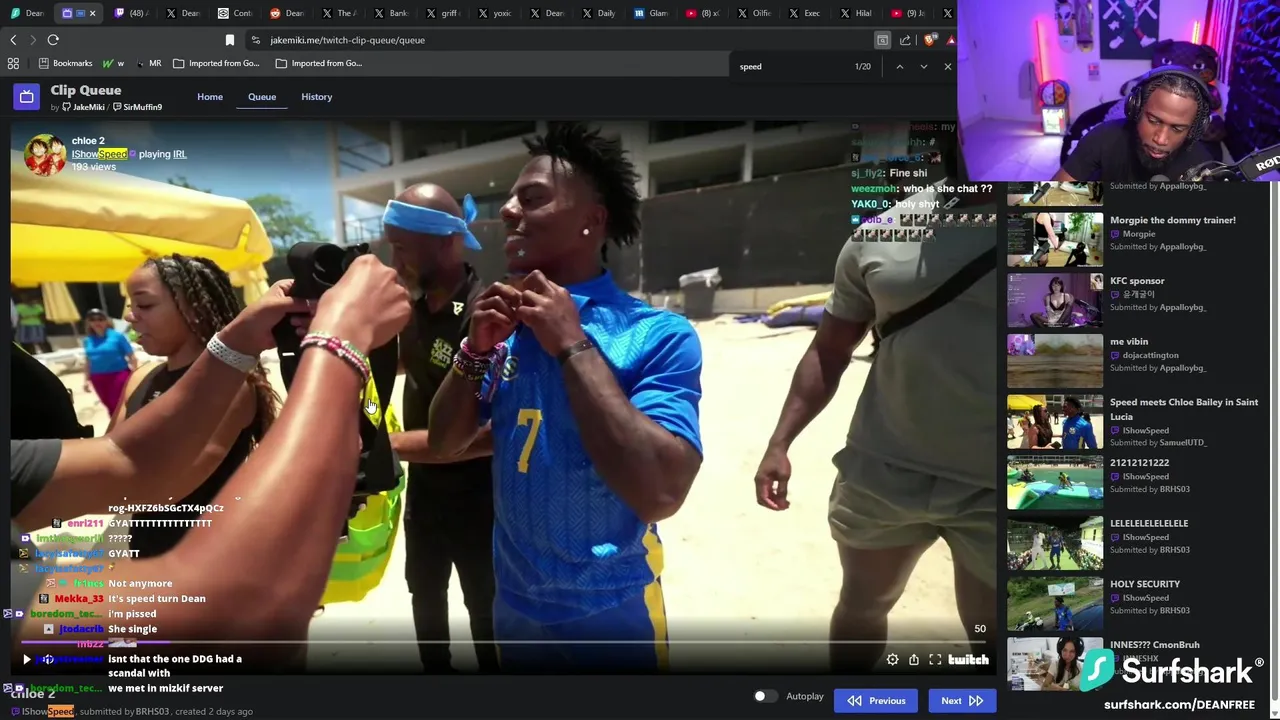Open the Bookmarks folder
Image resolution: width=1280 pixels, height=720 pixels.
coord(65,63)
